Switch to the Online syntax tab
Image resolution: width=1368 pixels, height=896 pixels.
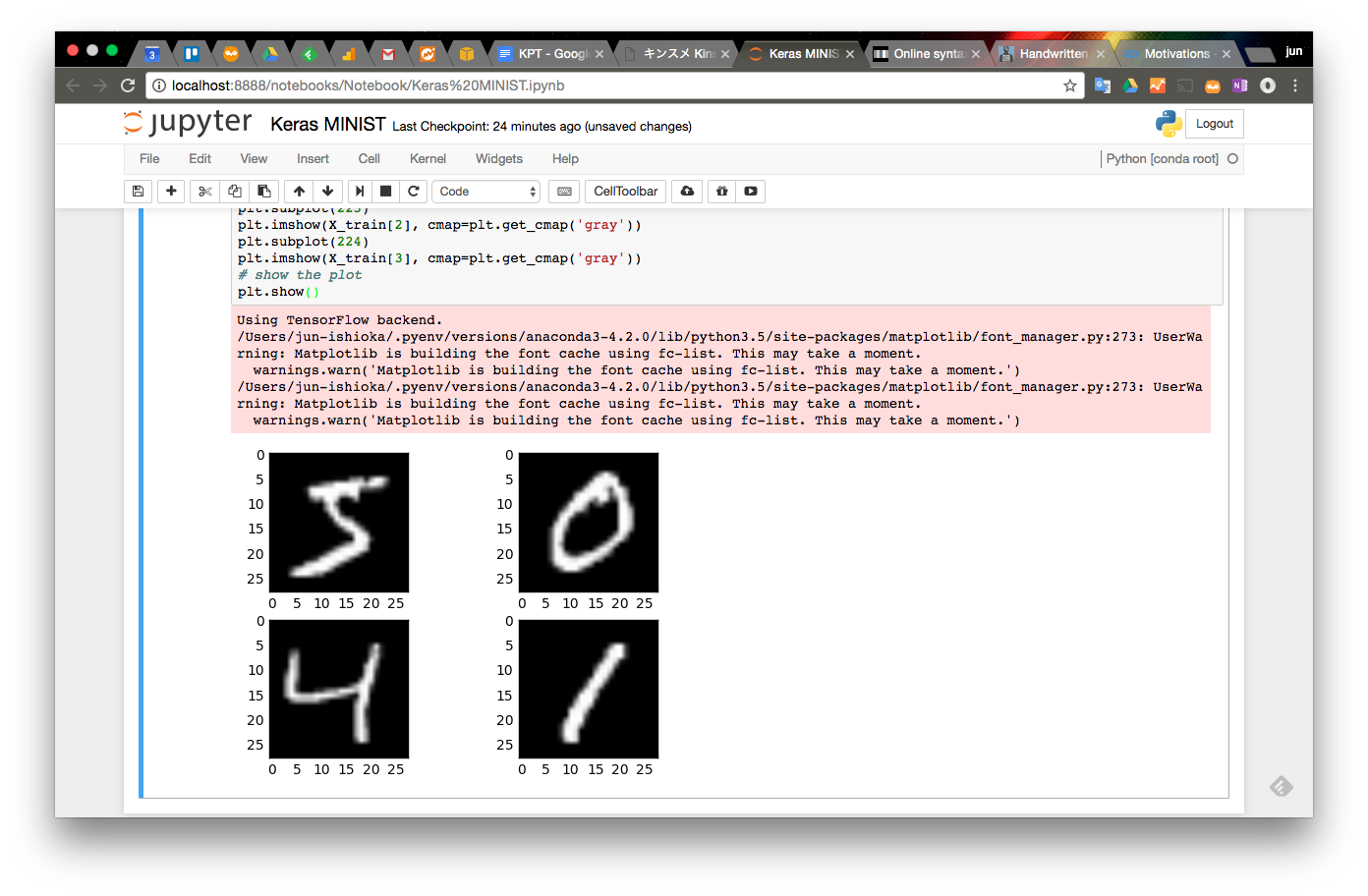pos(927,54)
